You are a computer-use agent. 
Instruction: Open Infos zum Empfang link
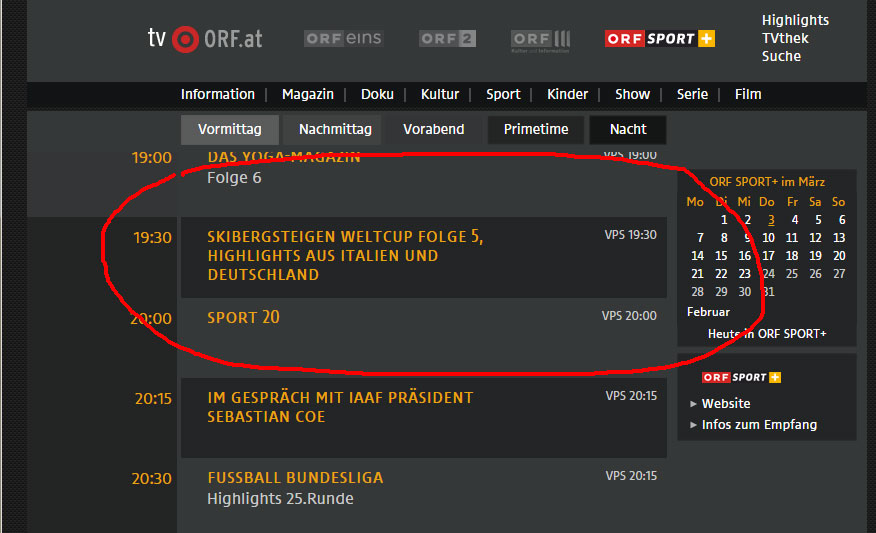click(x=759, y=425)
